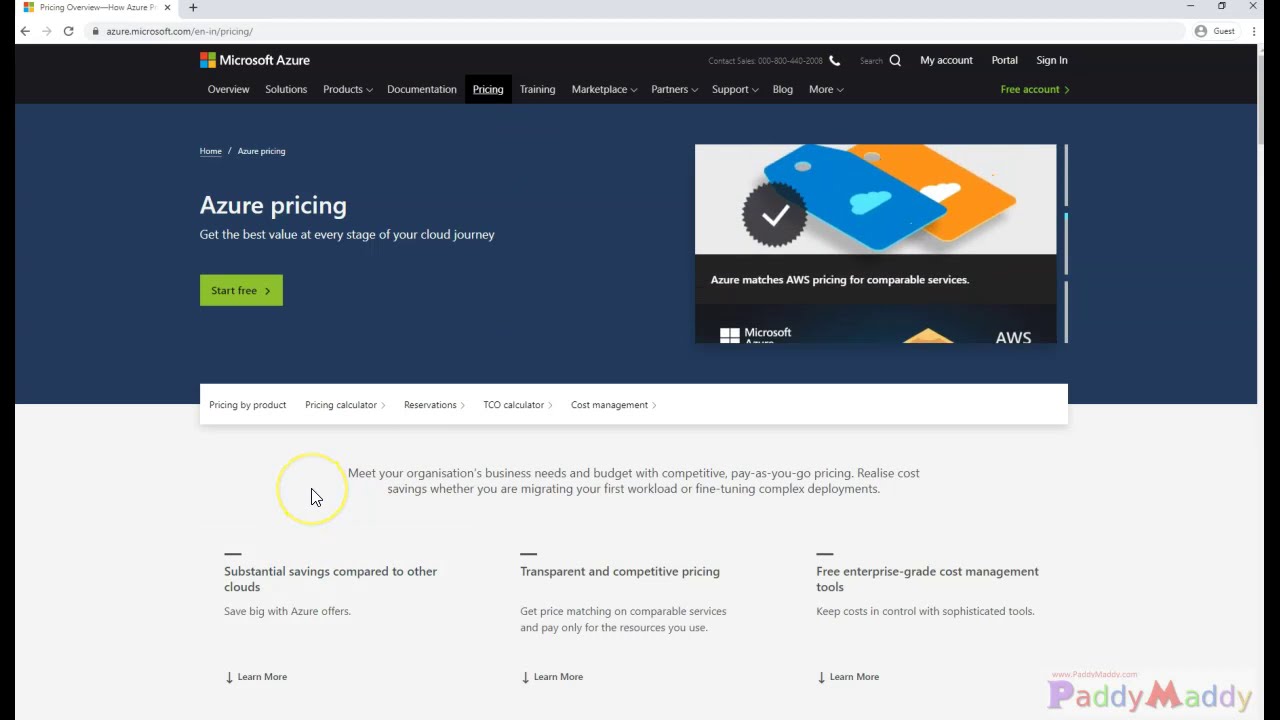This screenshot has width=1280, height=720.
Task: Click the Free account link
Action: [1035, 89]
